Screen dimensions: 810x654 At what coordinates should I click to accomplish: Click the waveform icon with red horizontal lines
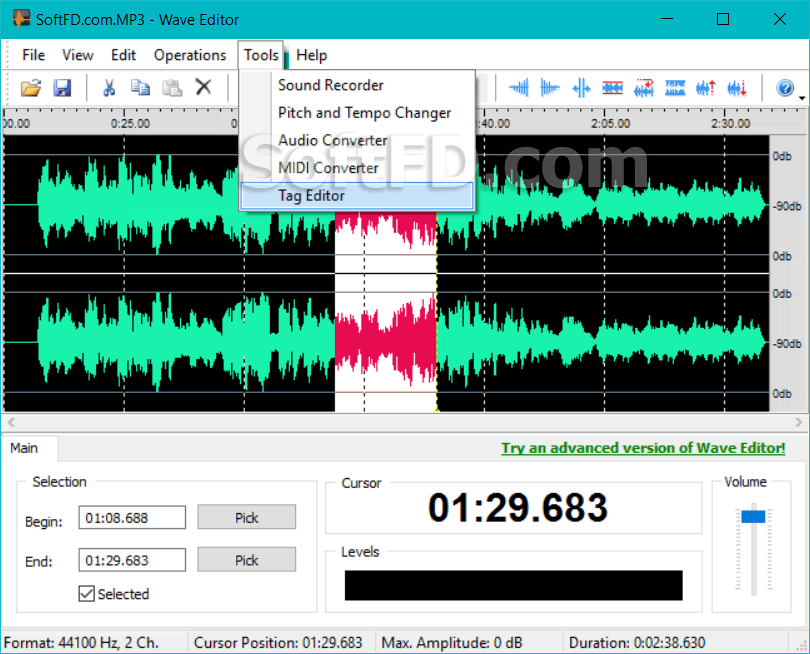613,88
